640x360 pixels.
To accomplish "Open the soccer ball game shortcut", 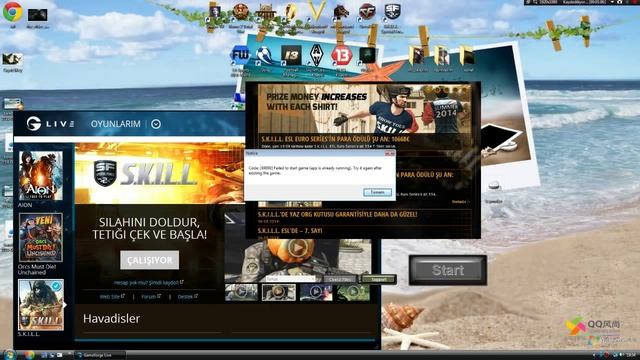I will pos(264,56).
